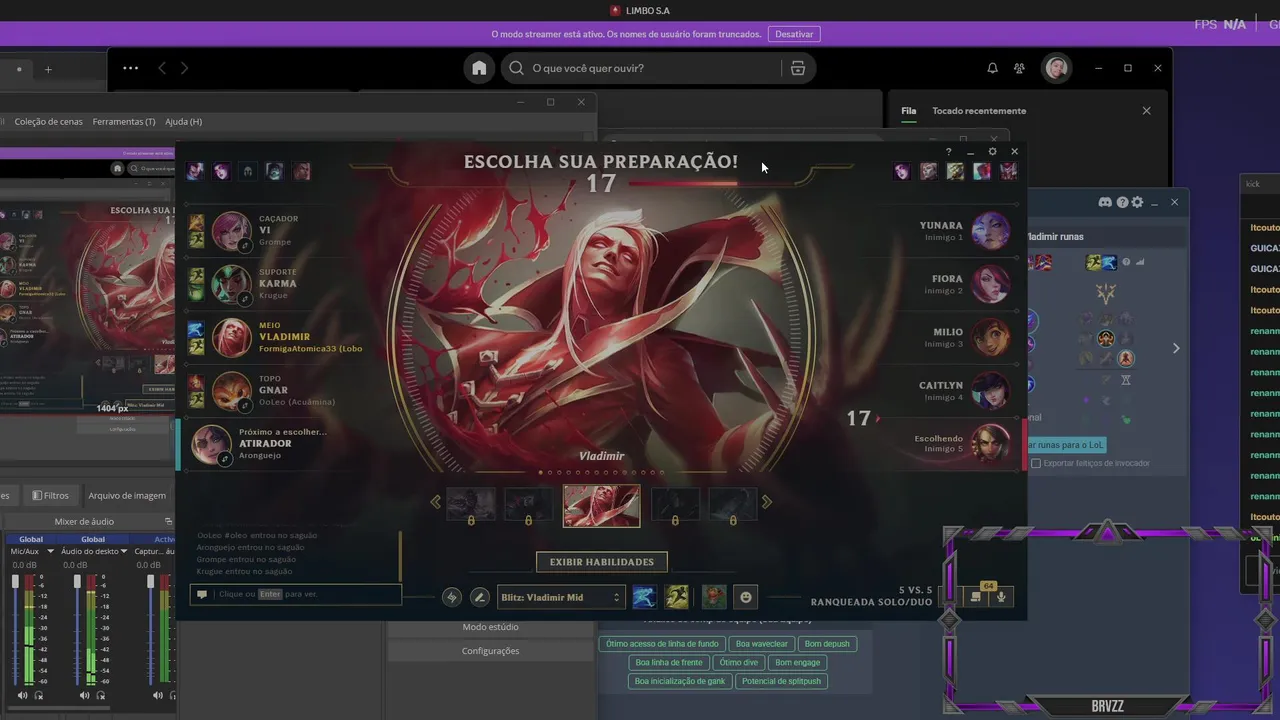1280x720 pixels.
Task: Open the Spotify three-dot menu
Action: [130, 68]
